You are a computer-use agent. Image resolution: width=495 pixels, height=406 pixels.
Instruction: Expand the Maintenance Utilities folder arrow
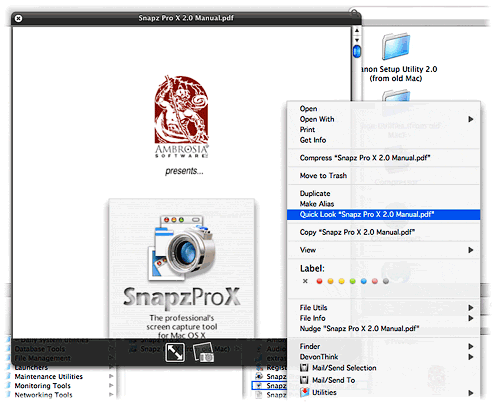(111, 376)
